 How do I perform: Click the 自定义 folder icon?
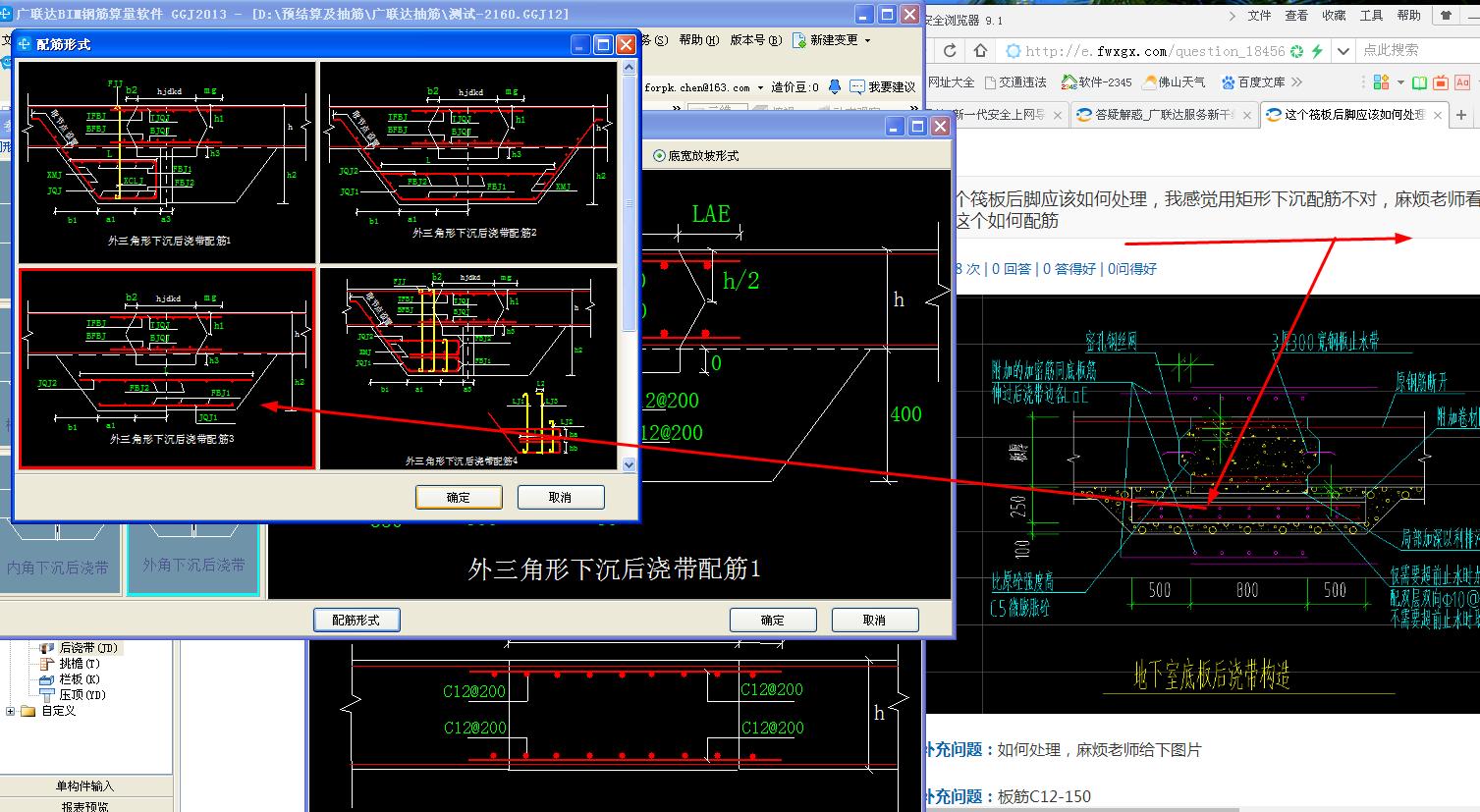tap(27, 711)
